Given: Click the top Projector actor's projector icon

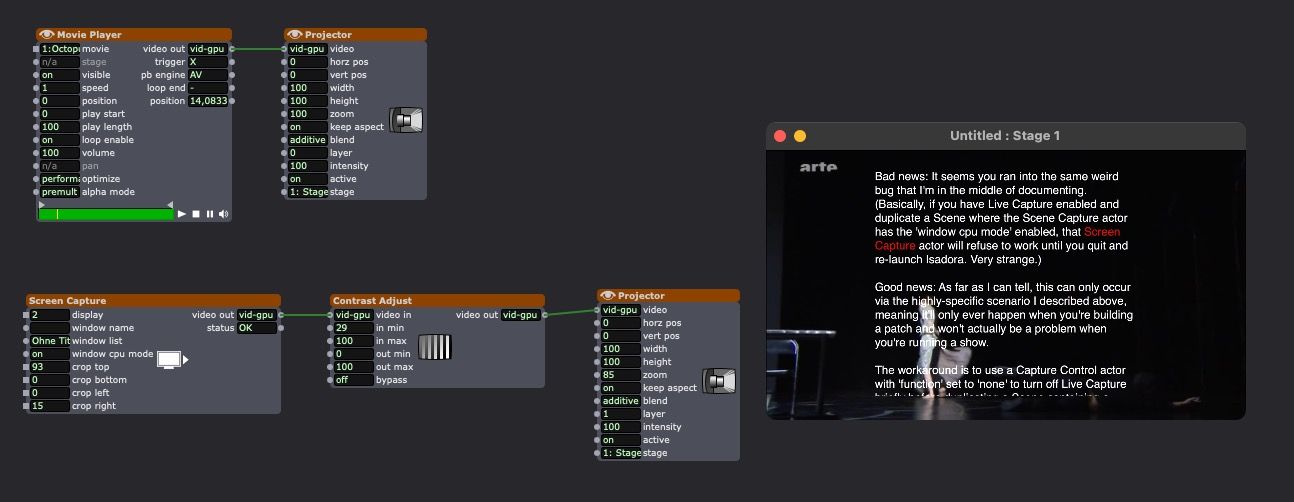Looking at the screenshot, I should 405,121.
